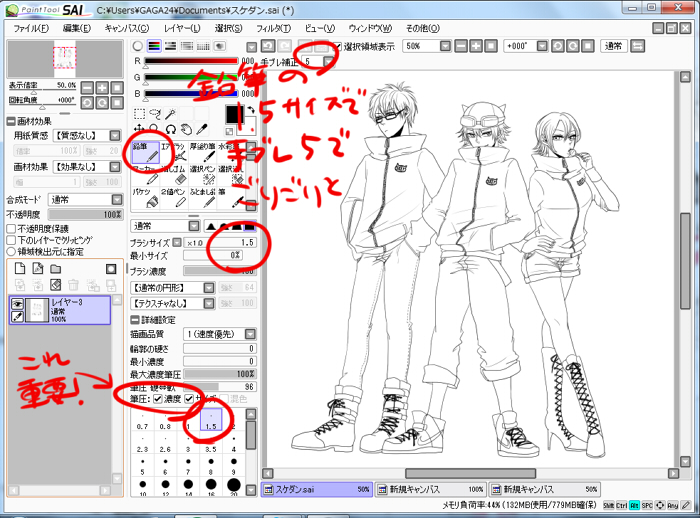Create a new layer folder

coord(56,268)
